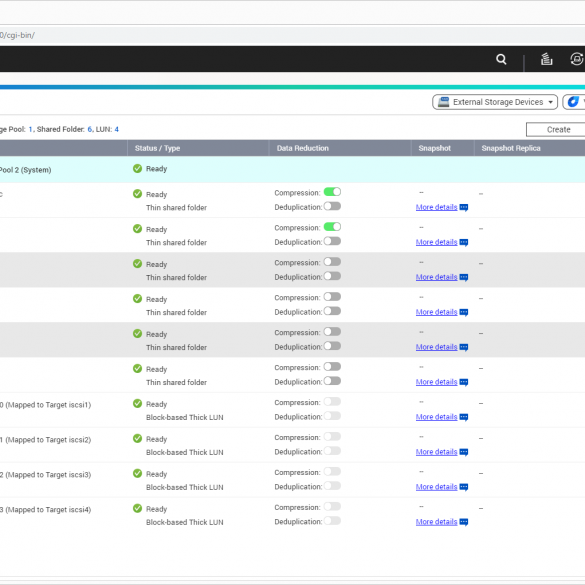Open the background tasks stack icon
This screenshot has height=585, width=585.
point(546,59)
